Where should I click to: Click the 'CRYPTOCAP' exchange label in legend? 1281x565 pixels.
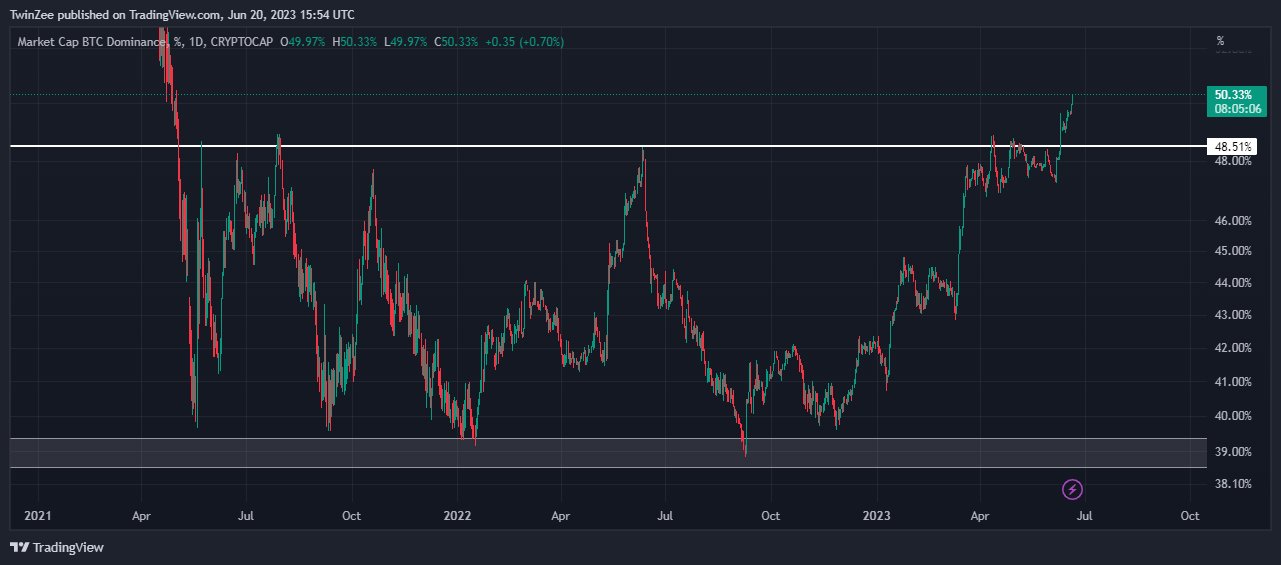(x=242, y=42)
